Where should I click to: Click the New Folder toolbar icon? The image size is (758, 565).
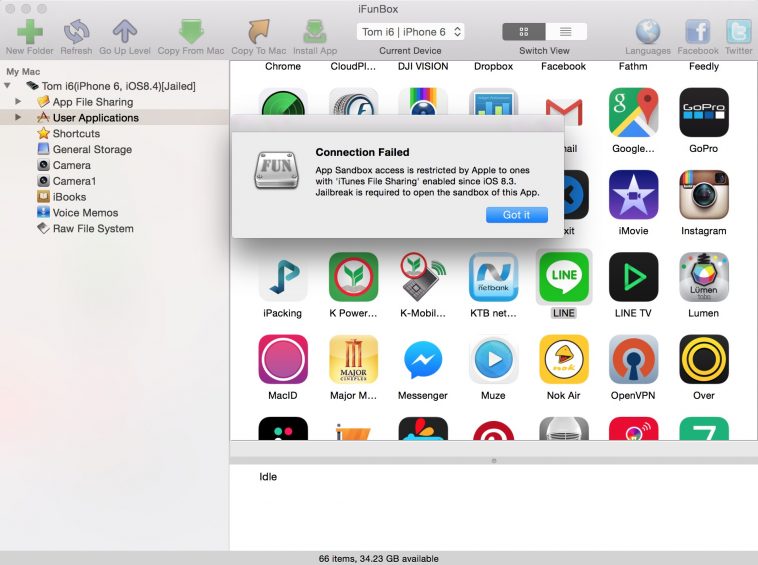[x=29, y=30]
